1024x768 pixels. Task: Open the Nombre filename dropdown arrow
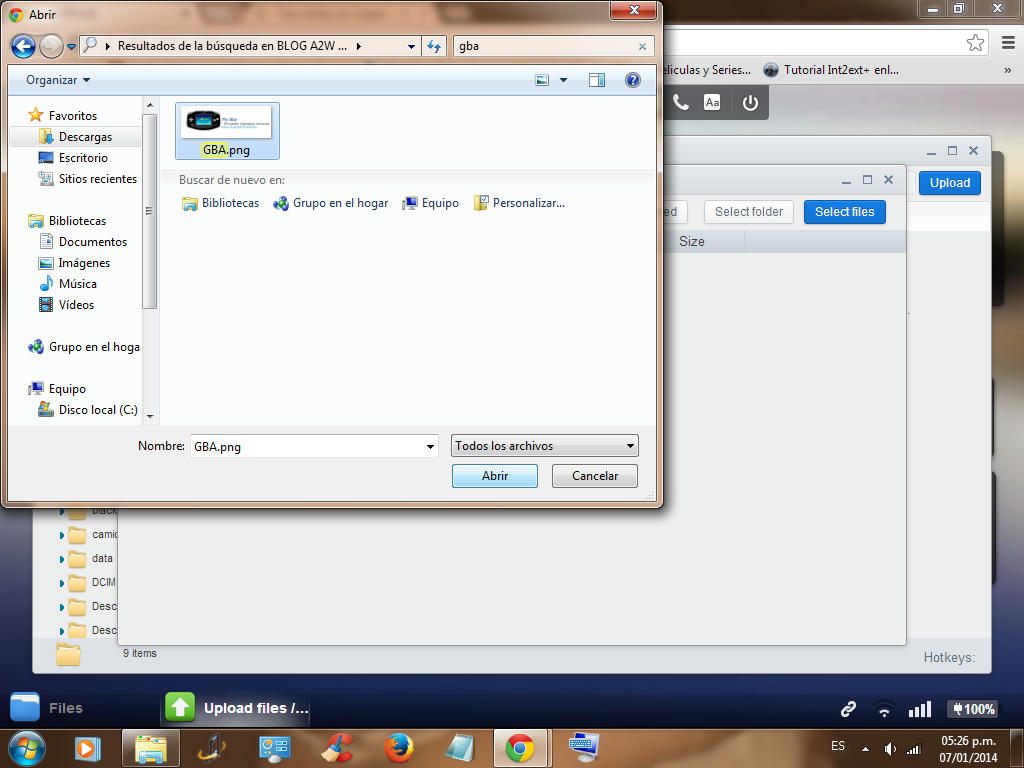click(430, 447)
